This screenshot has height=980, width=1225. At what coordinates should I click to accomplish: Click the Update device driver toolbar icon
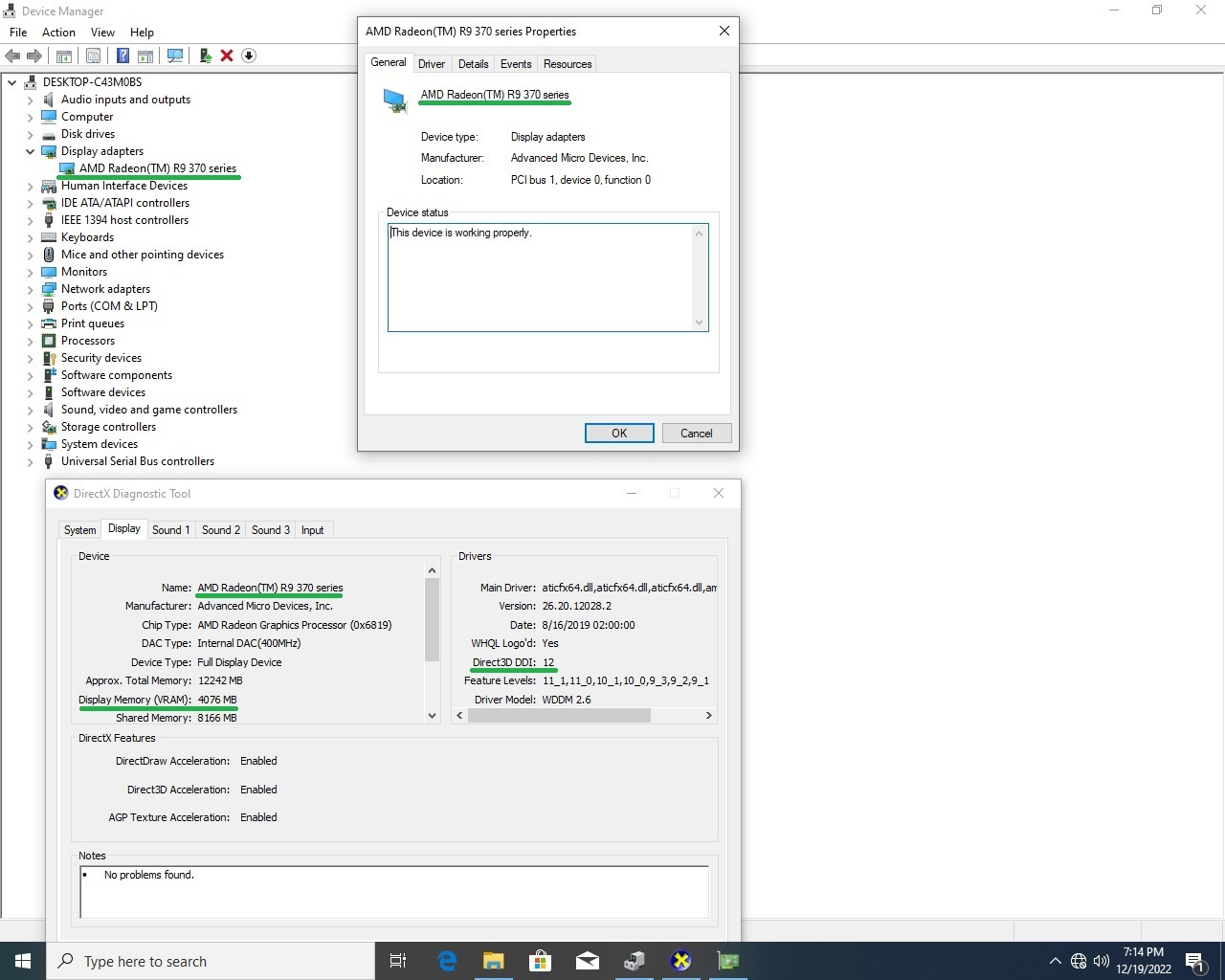pyautogui.click(x=205, y=56)
